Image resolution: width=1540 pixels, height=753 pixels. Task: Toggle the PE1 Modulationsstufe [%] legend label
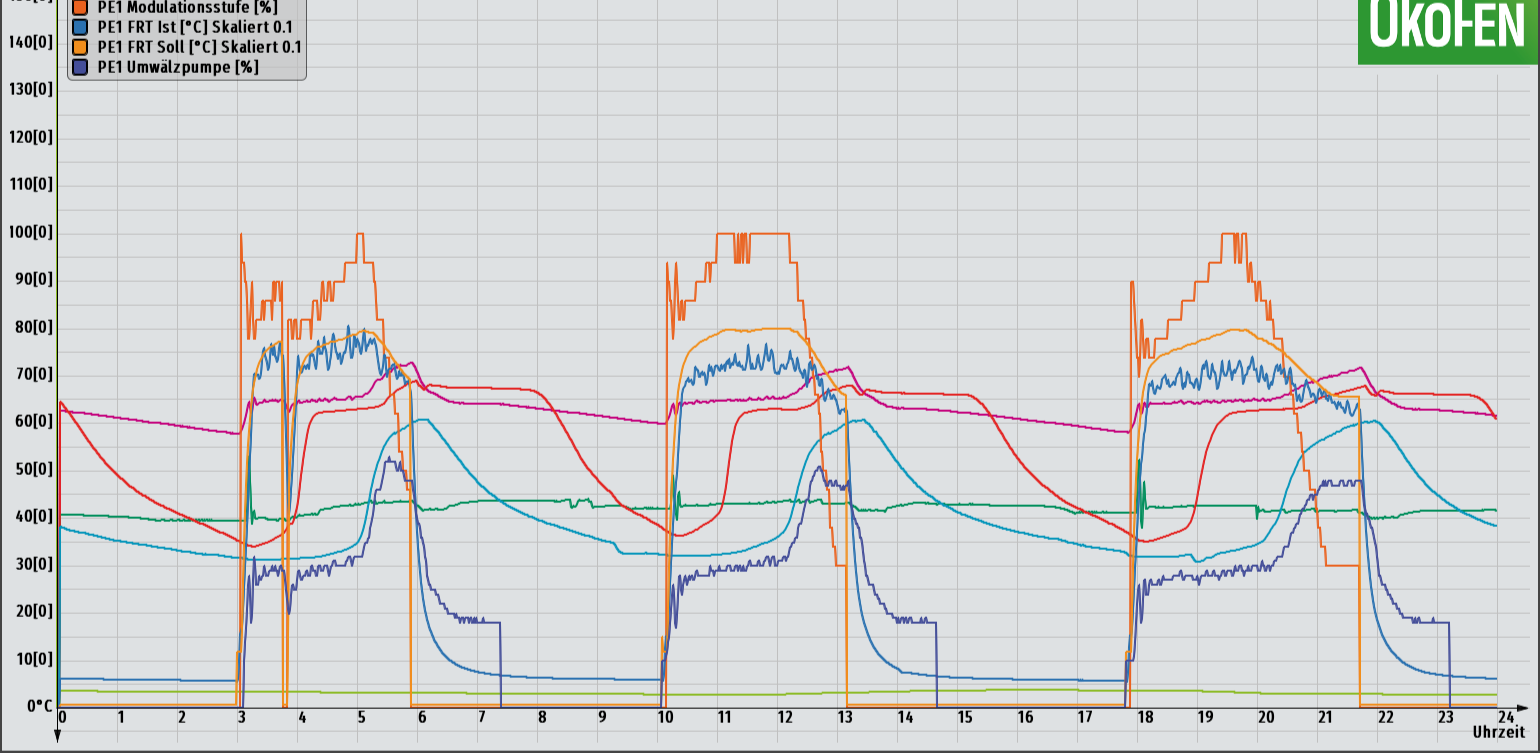[187, 7]
